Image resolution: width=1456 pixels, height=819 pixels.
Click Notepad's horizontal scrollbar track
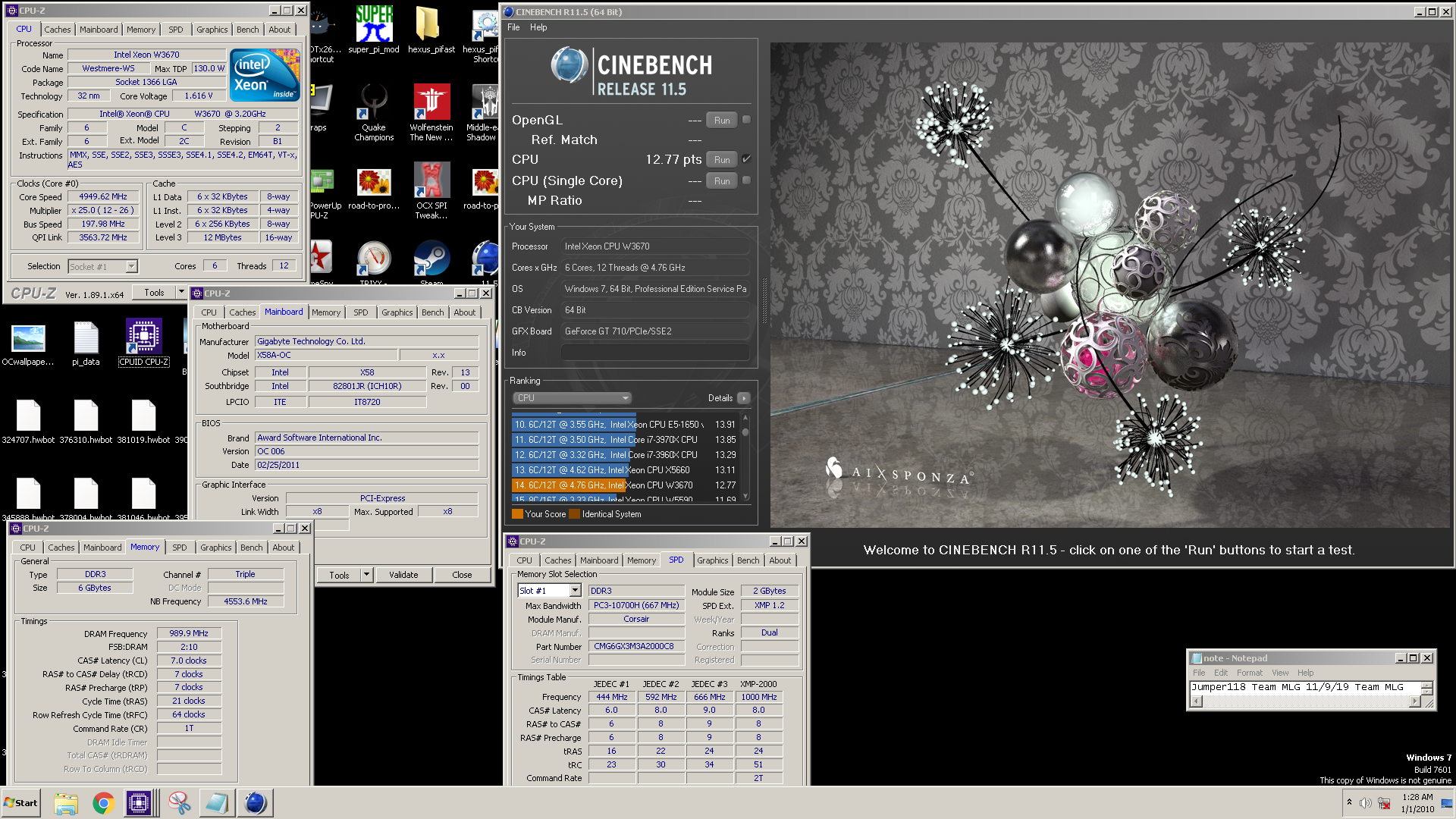pyautogui.click(x=1307, y=701)
